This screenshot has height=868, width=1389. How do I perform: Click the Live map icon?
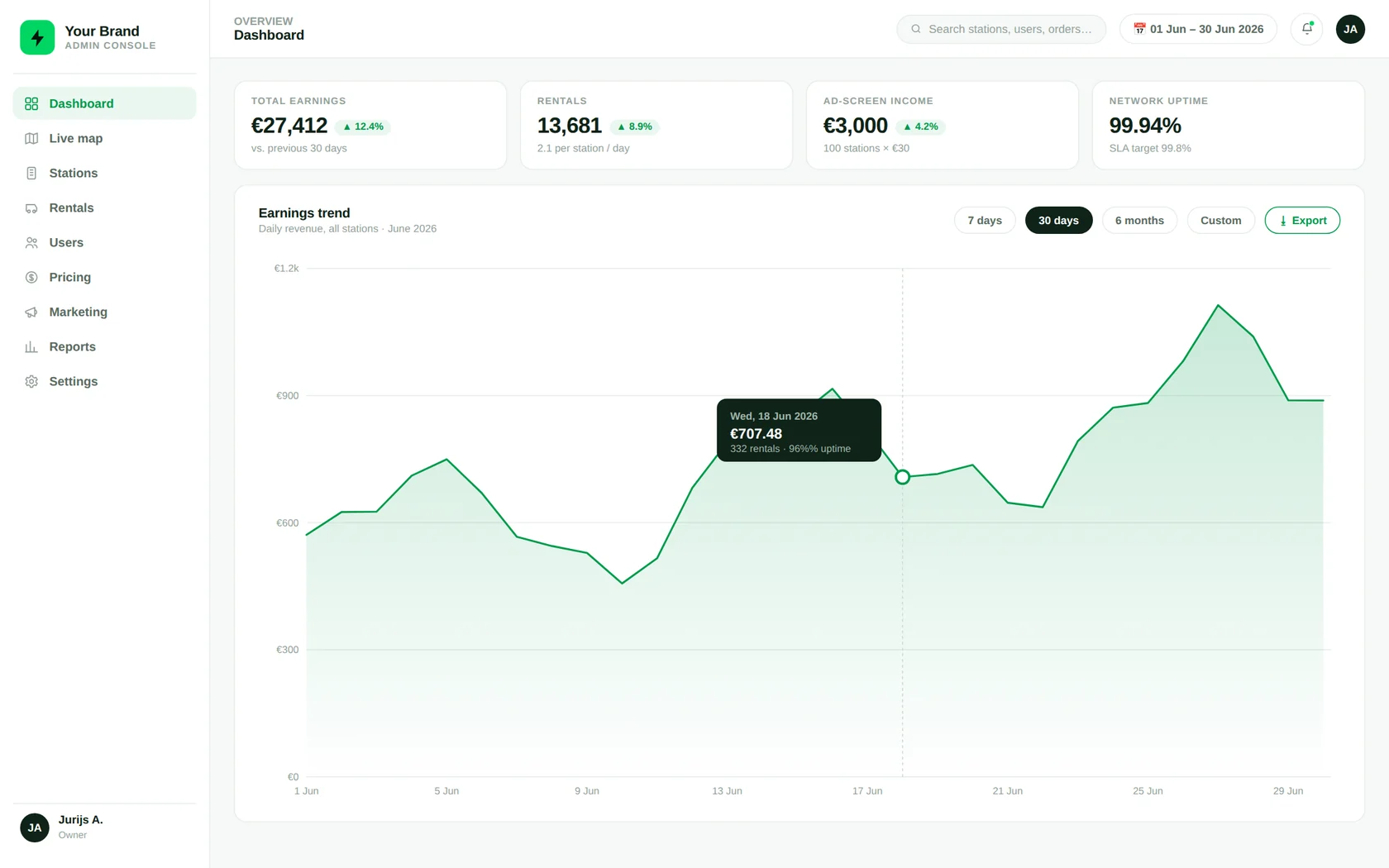pyautogui.click(x=31, y=138)
